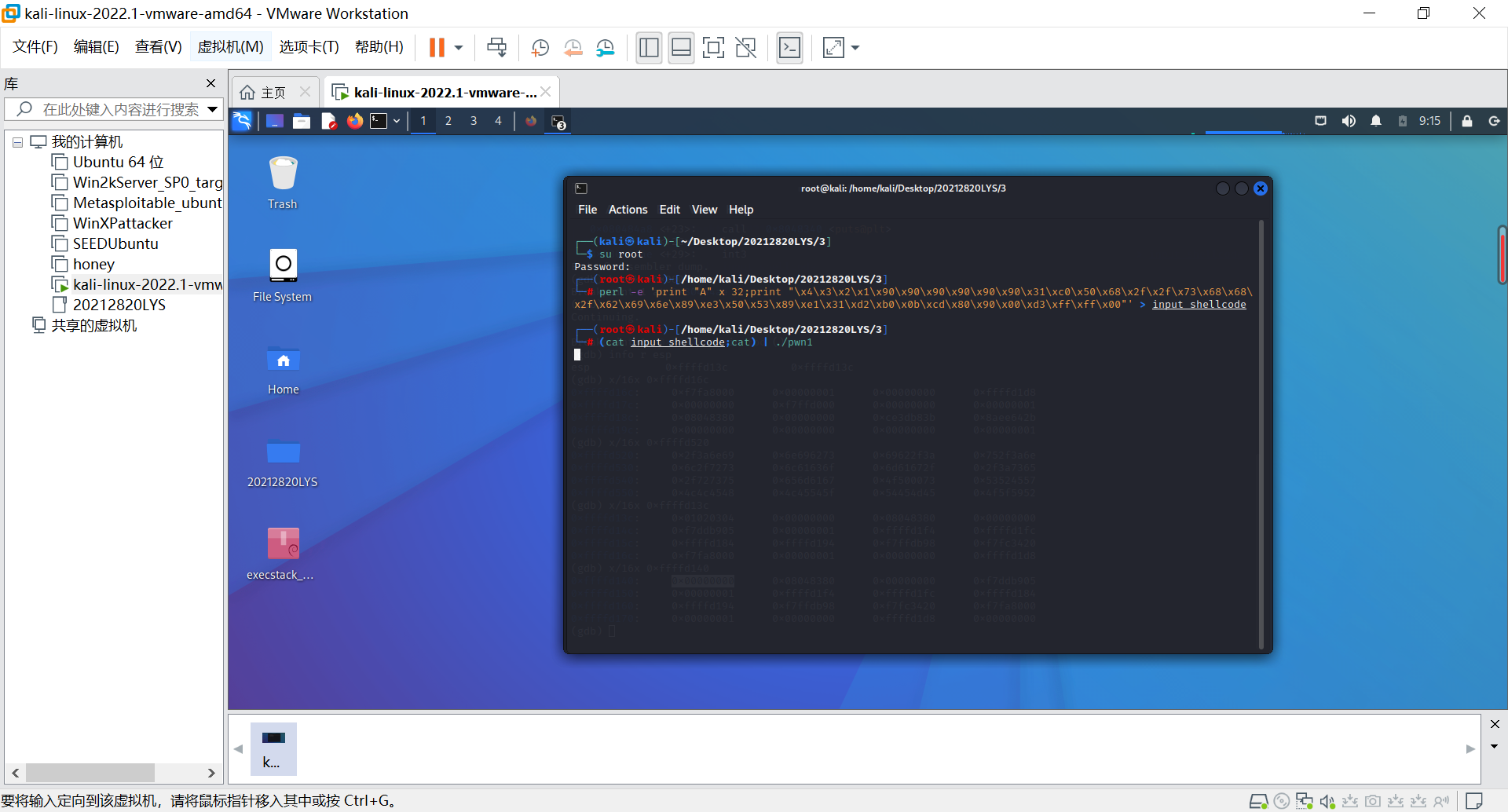This screenshot has width=1508, height=812.
Task: Open the terminal Actions menu
Action: pos(628,210)
